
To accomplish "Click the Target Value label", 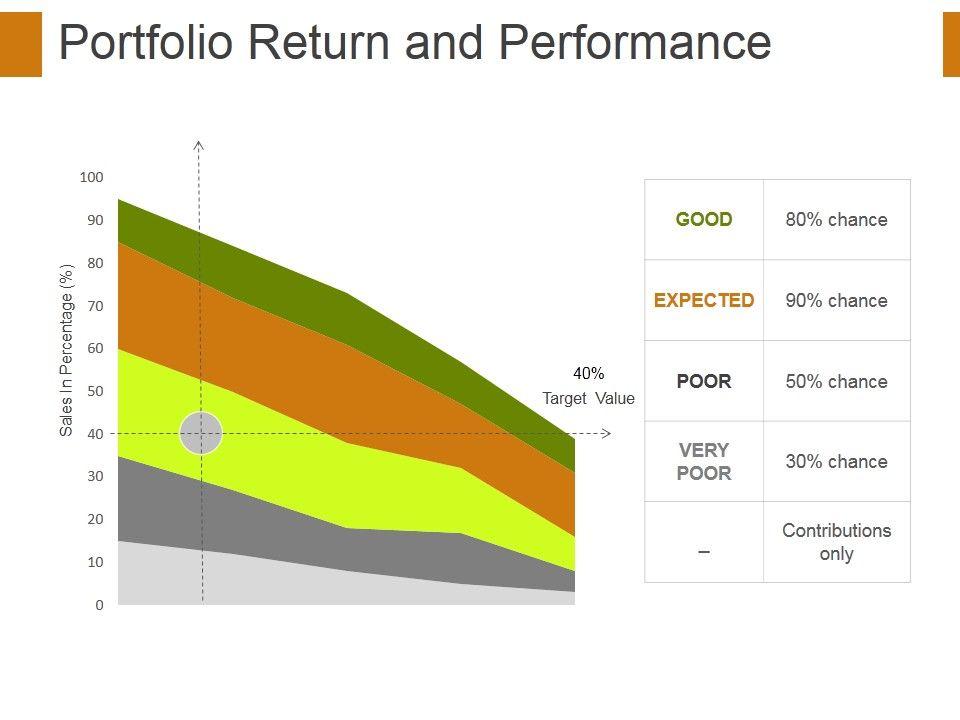I will 588,398.
